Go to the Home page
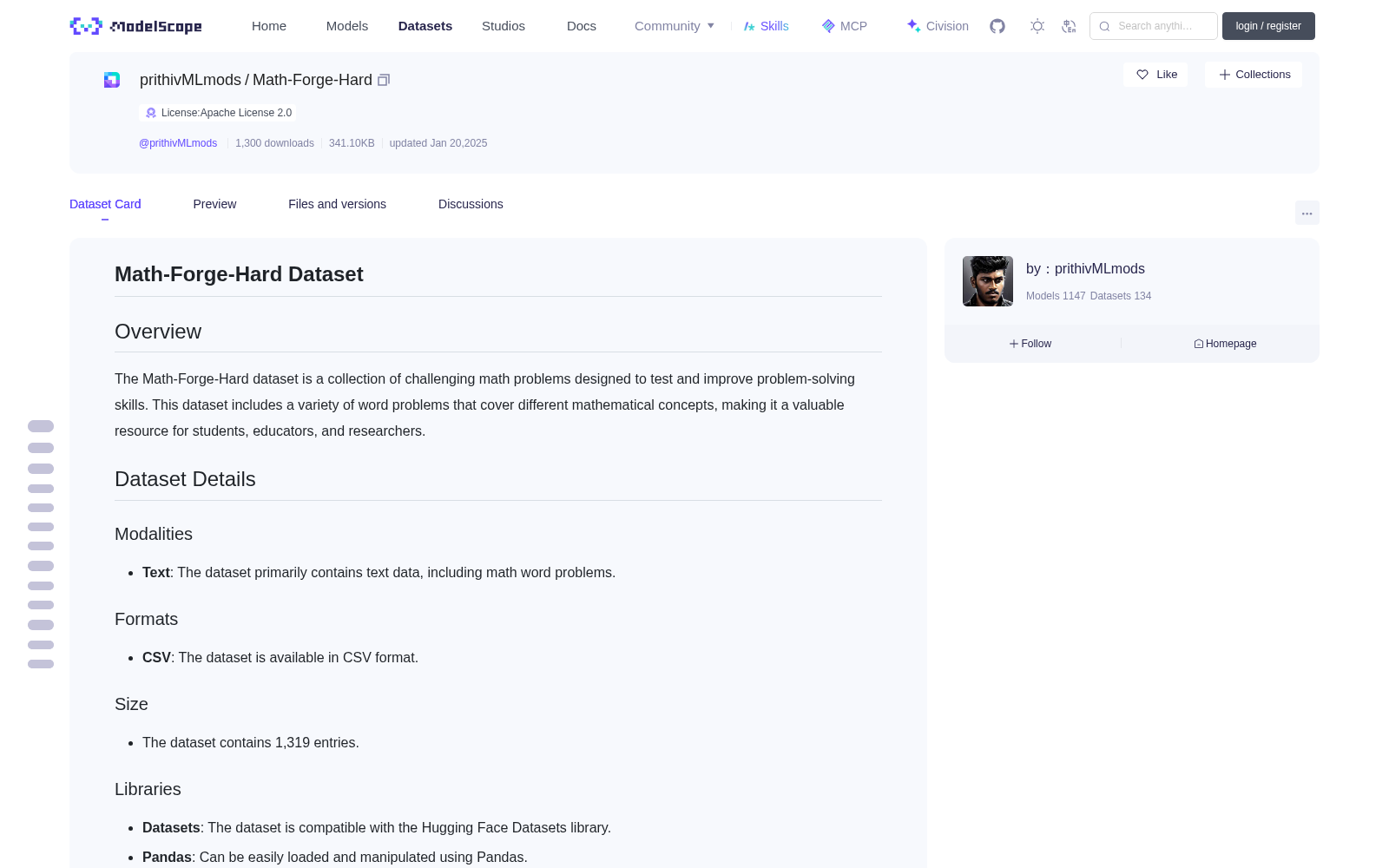 coord(269,26)
